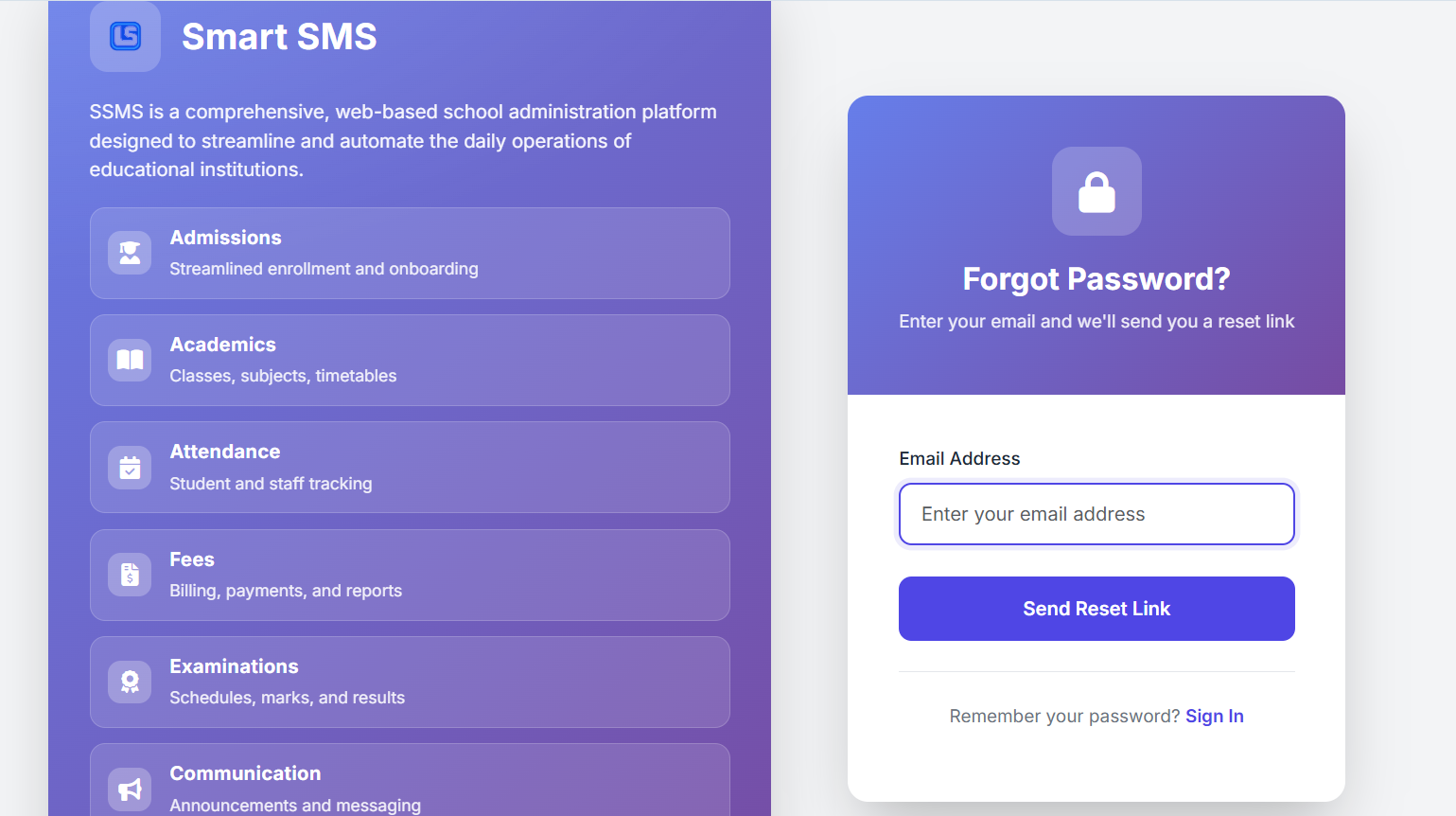Follow the Sign In link

pyautogui.click(x=1214, y=717)
